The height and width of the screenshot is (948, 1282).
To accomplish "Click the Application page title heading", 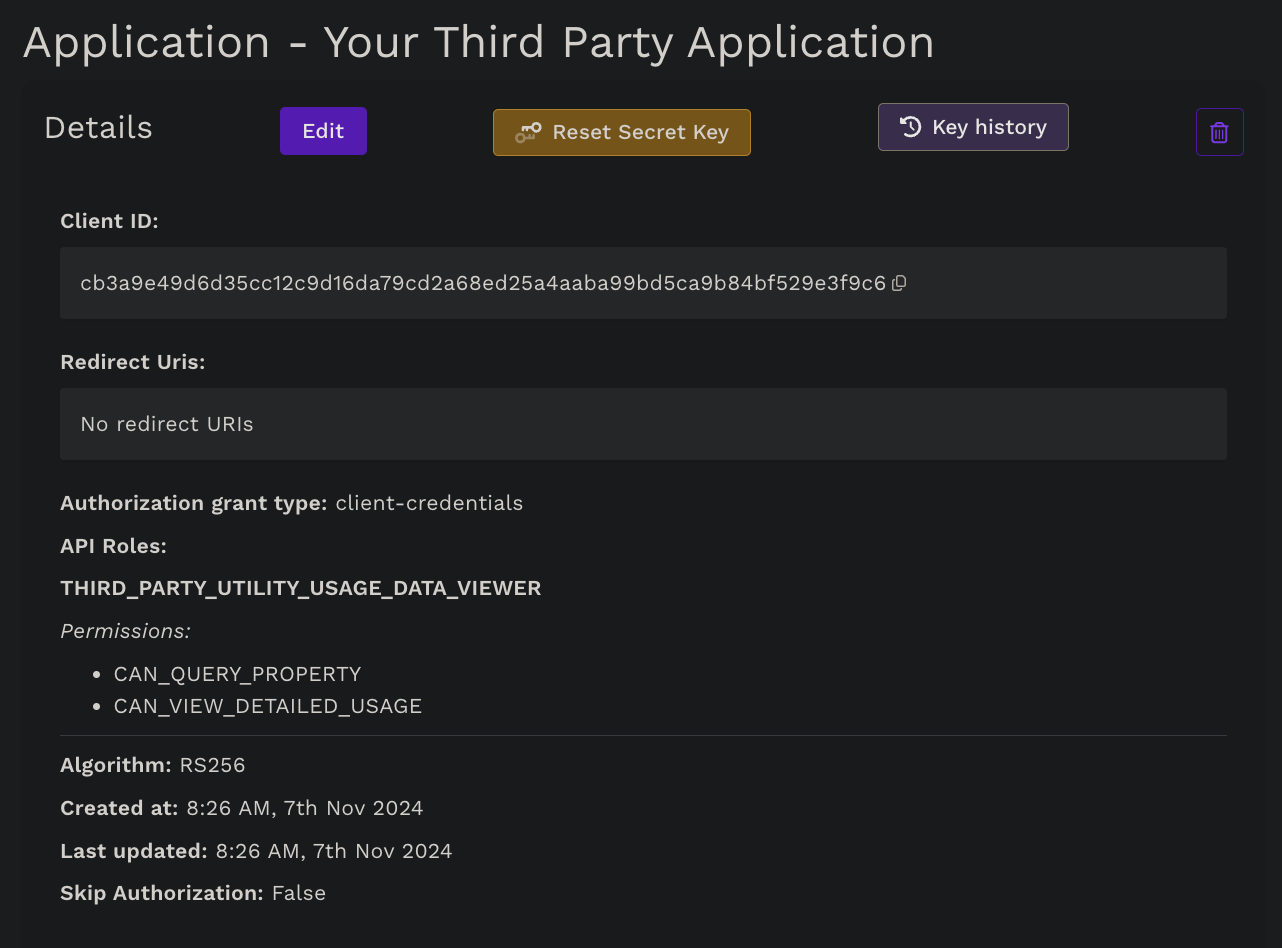I will (x=478, y=43).
